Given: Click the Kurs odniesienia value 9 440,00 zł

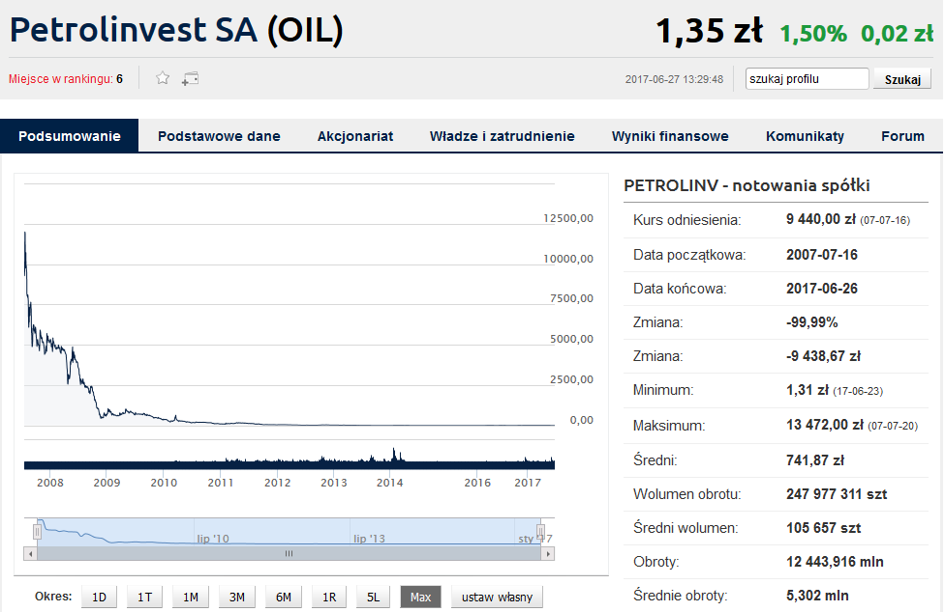Looking at the screenshot, I should click(821, 219).
